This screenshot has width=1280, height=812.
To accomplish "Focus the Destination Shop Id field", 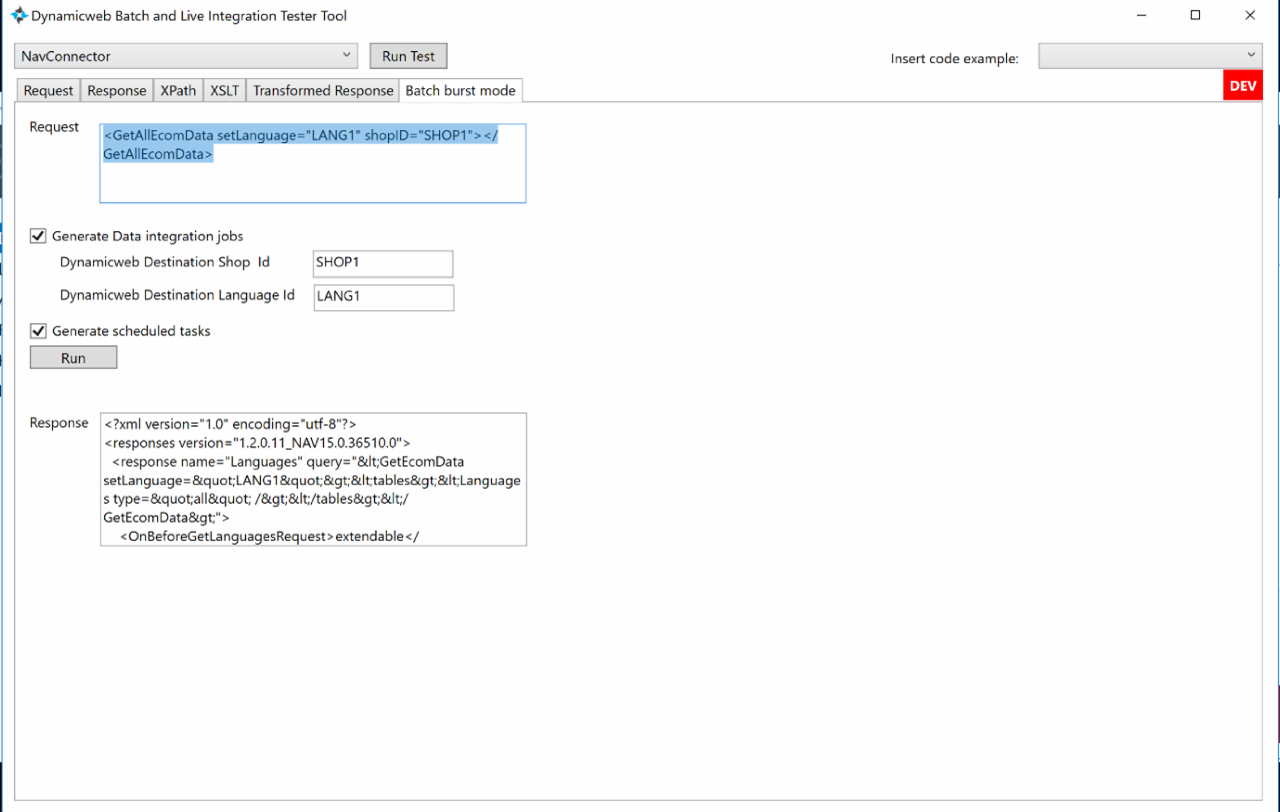I will click(x=382, y=263).
